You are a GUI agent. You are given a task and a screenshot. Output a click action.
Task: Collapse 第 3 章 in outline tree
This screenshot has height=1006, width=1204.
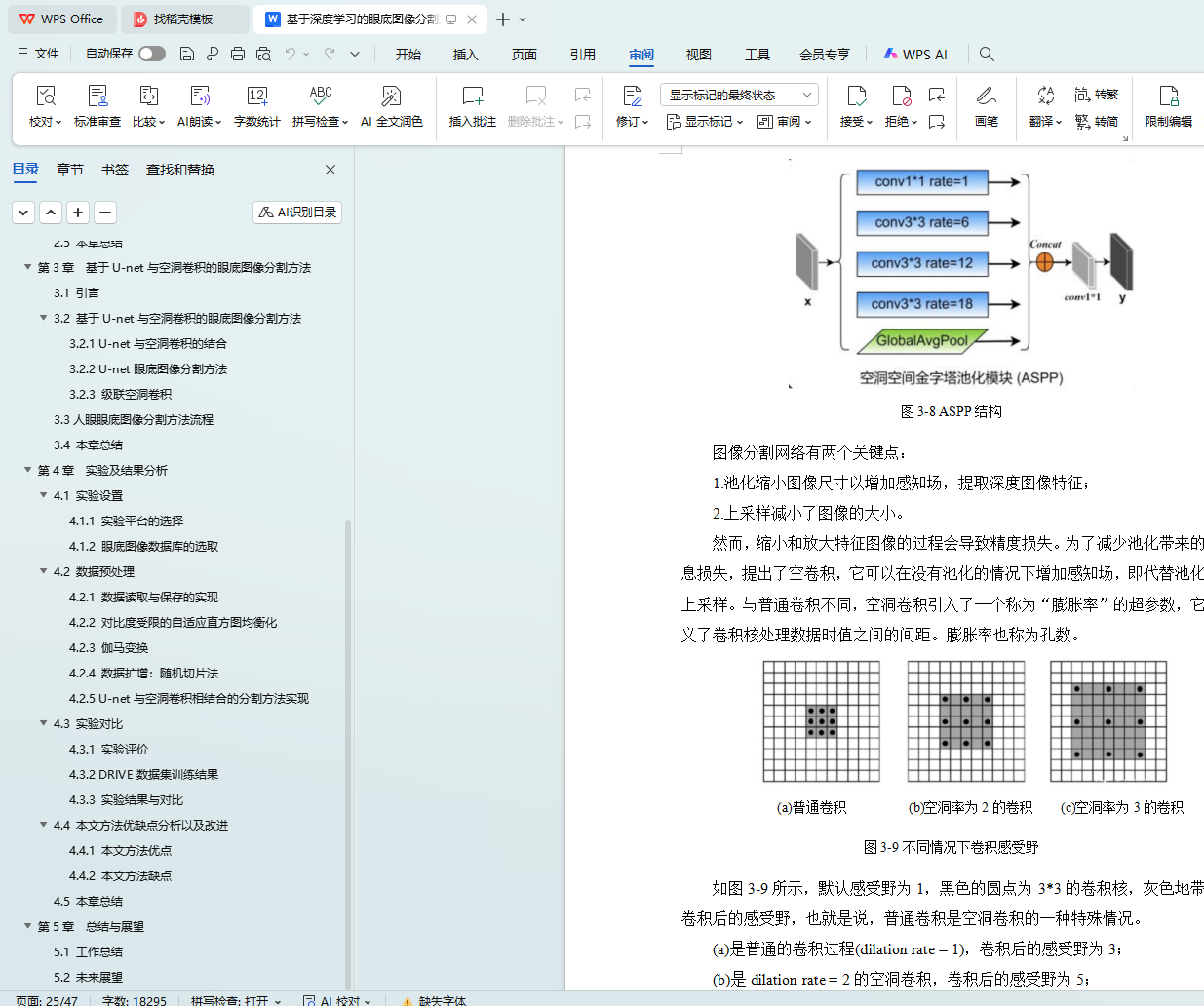pos(28,267)
